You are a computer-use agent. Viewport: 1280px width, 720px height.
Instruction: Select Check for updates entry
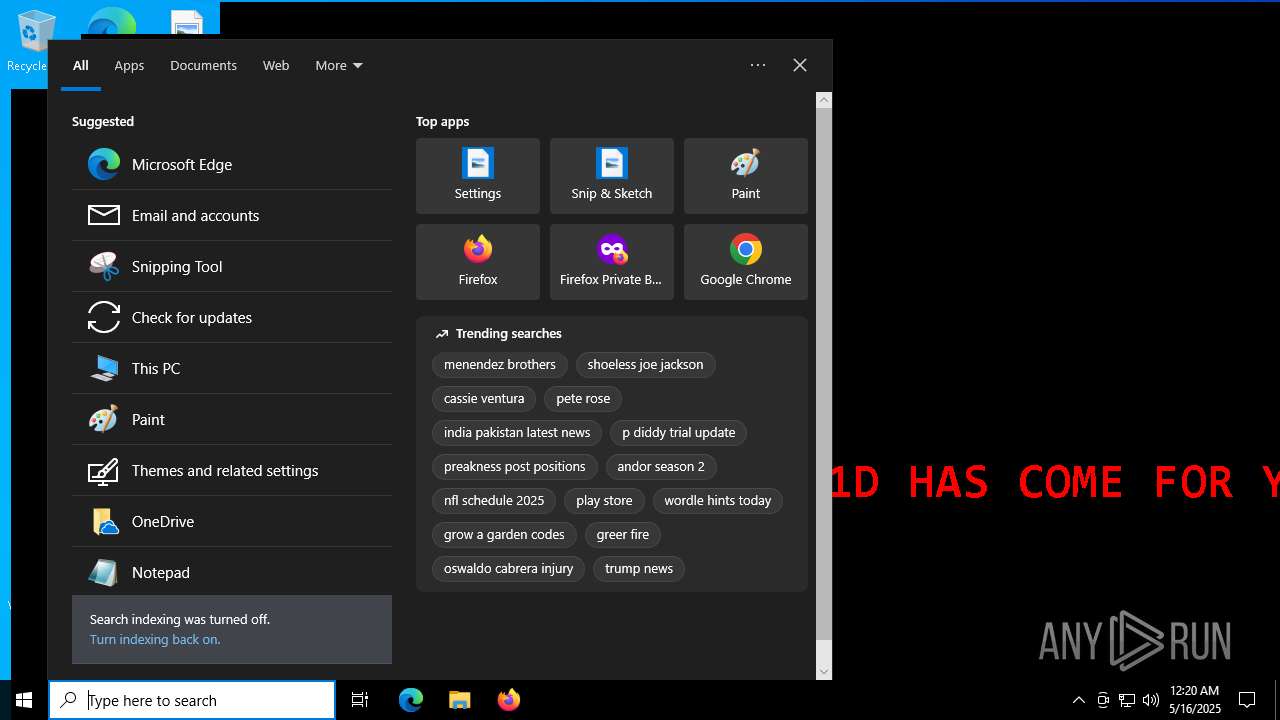pos(232,317)
